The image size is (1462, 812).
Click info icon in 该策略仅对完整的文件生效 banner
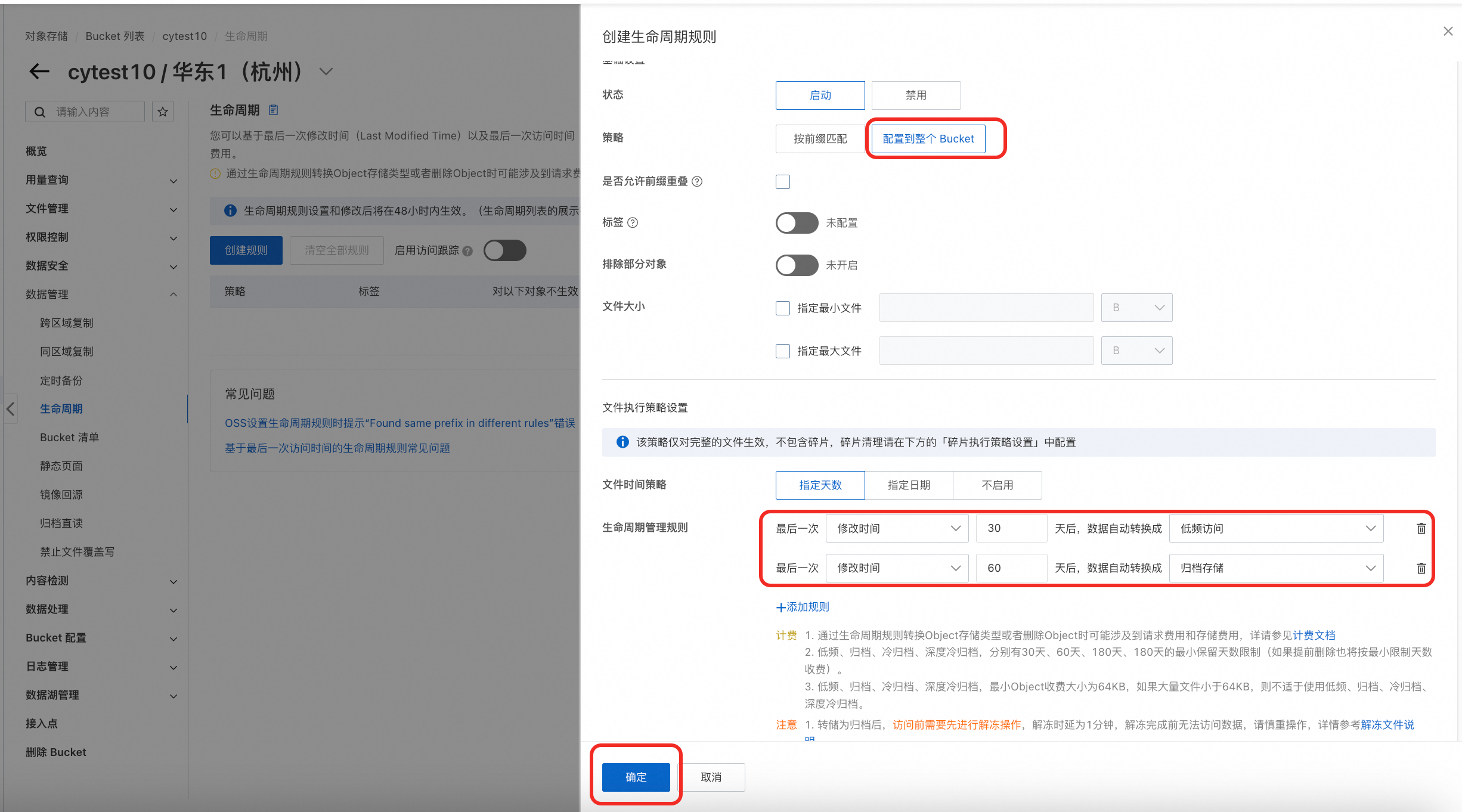pos(622,442)
